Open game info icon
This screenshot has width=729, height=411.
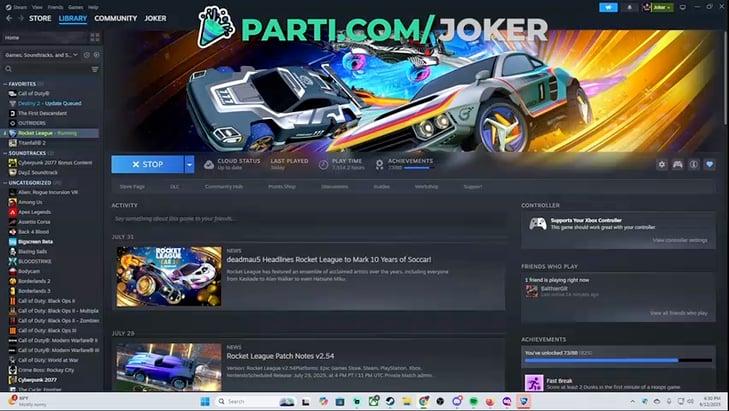click(x=694, y=165)
